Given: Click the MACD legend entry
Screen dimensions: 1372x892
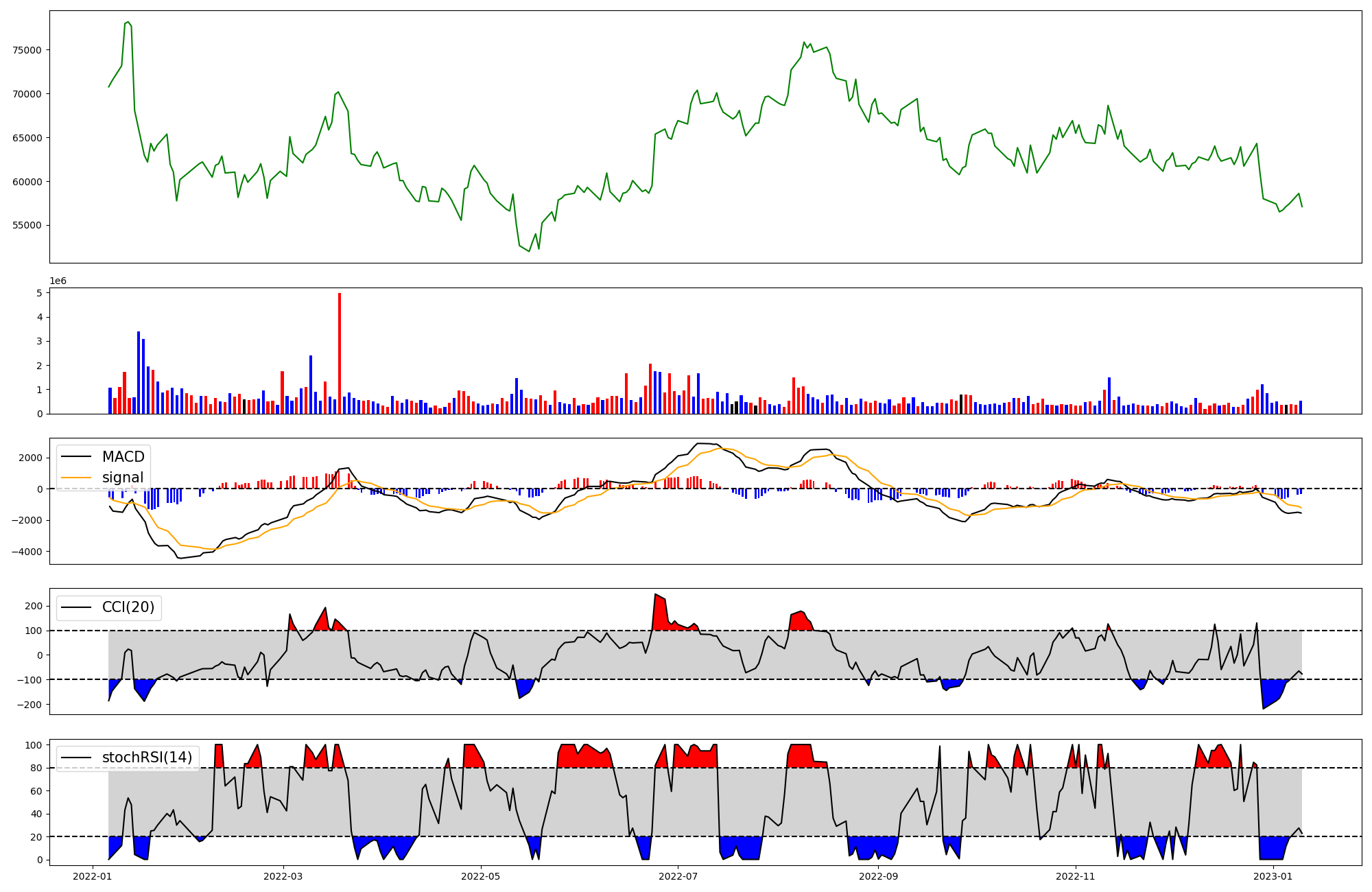Looking at the screenshot, I should (123, 457).
